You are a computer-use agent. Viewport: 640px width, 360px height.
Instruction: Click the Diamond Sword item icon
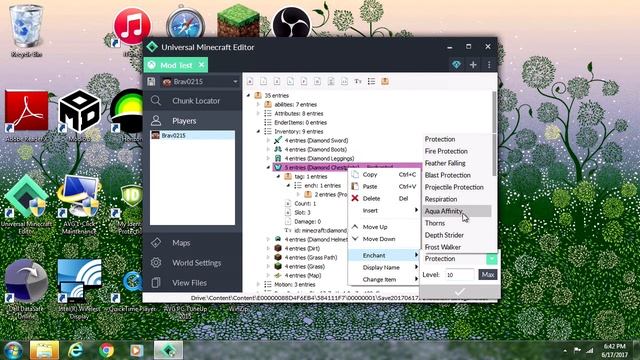click(278, 140)
